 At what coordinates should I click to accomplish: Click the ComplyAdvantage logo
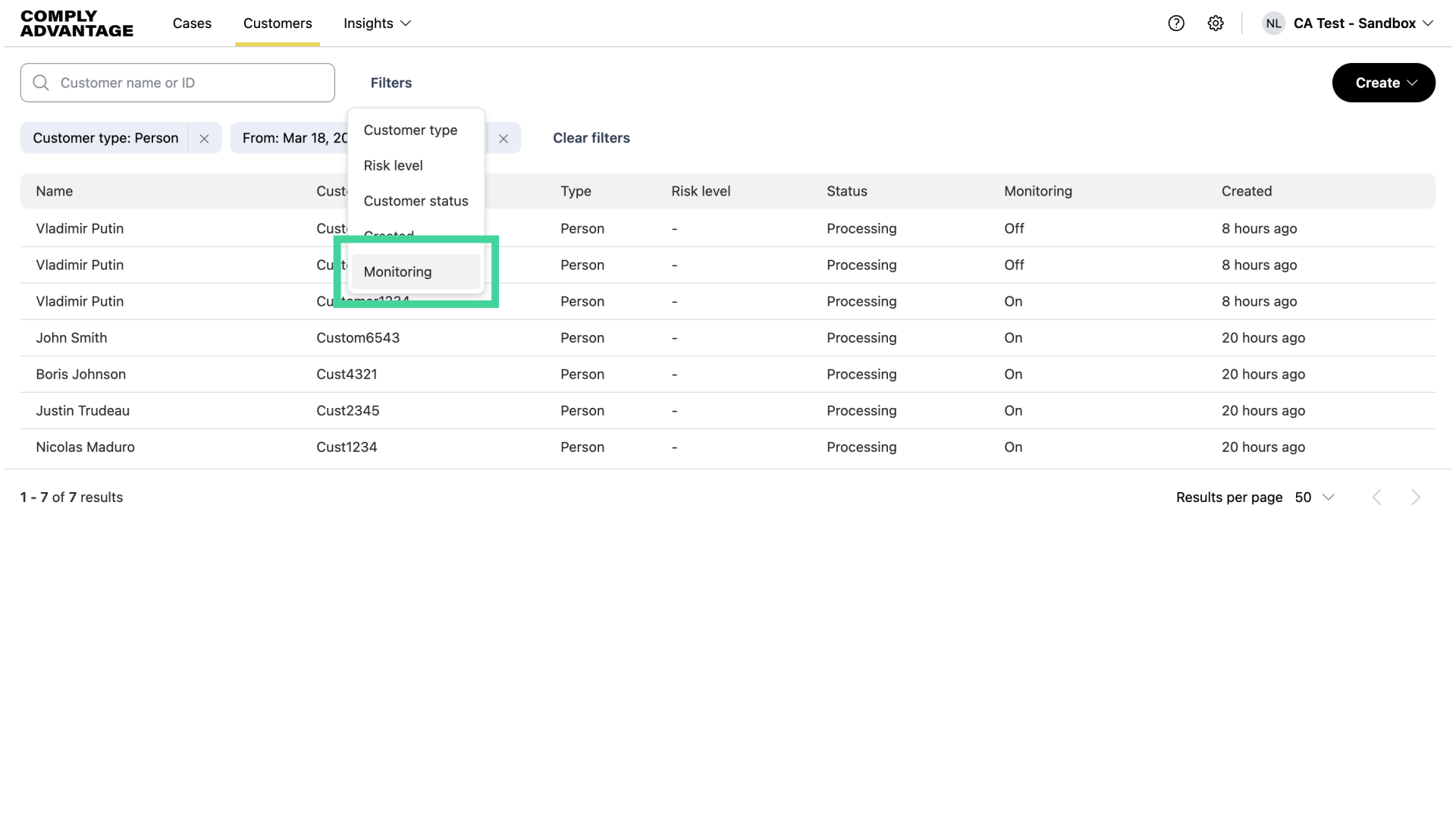(77, 24)
